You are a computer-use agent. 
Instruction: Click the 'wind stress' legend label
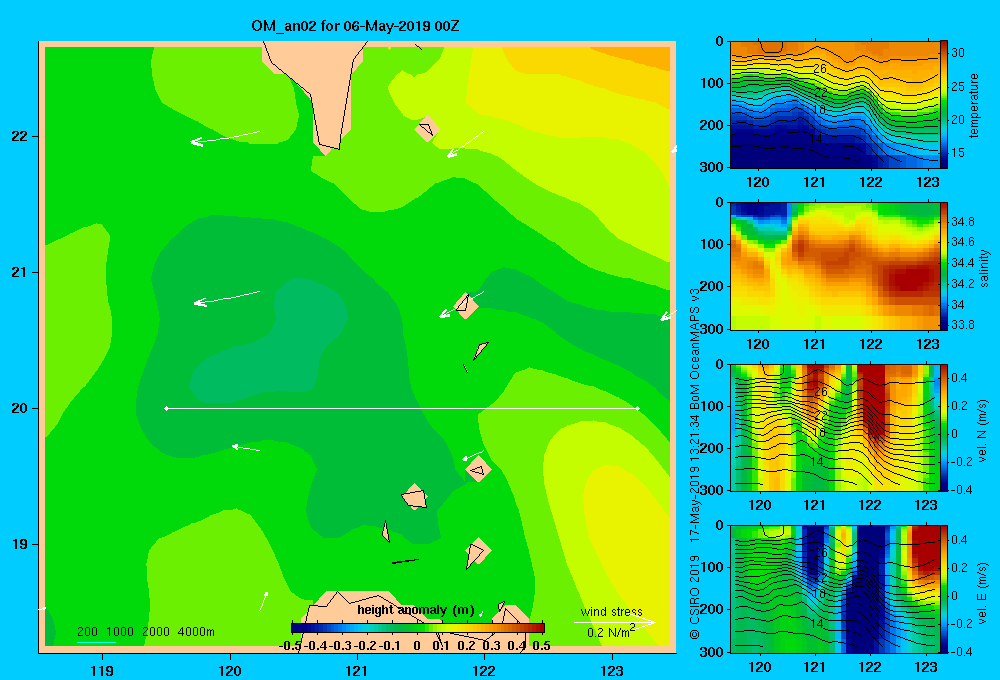pos(611,611)
